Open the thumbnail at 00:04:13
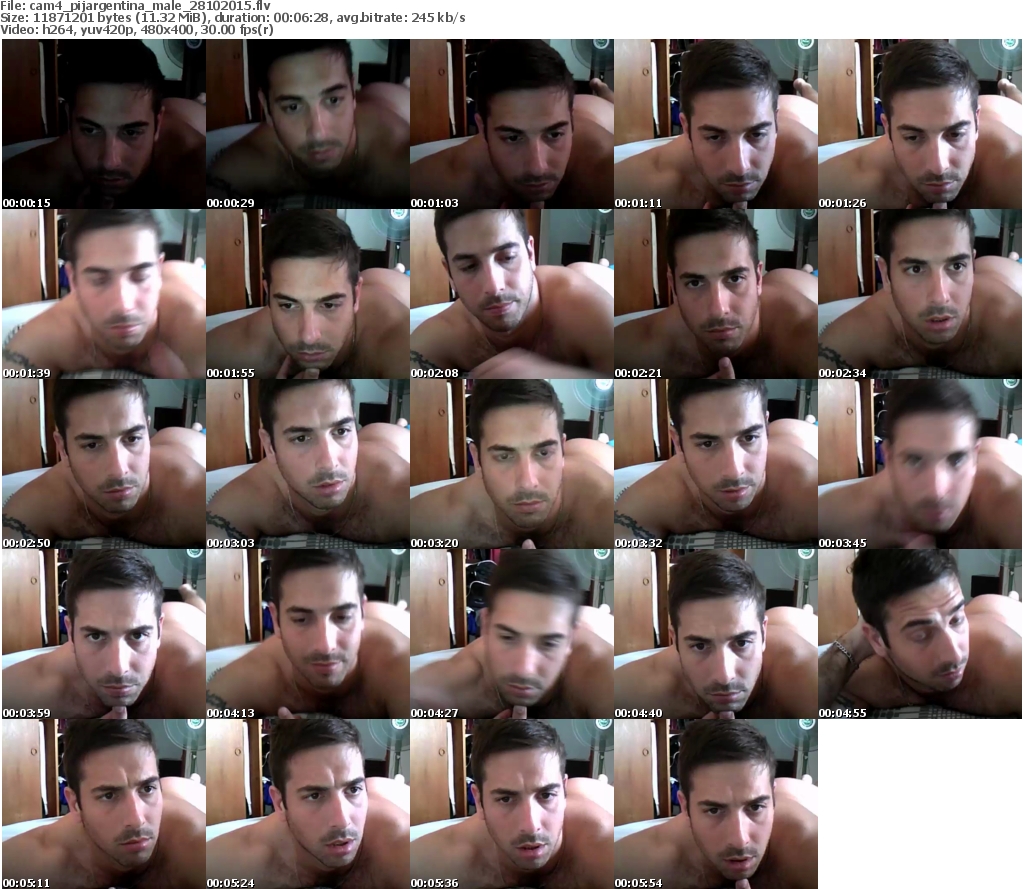 [x=308, y=634]
